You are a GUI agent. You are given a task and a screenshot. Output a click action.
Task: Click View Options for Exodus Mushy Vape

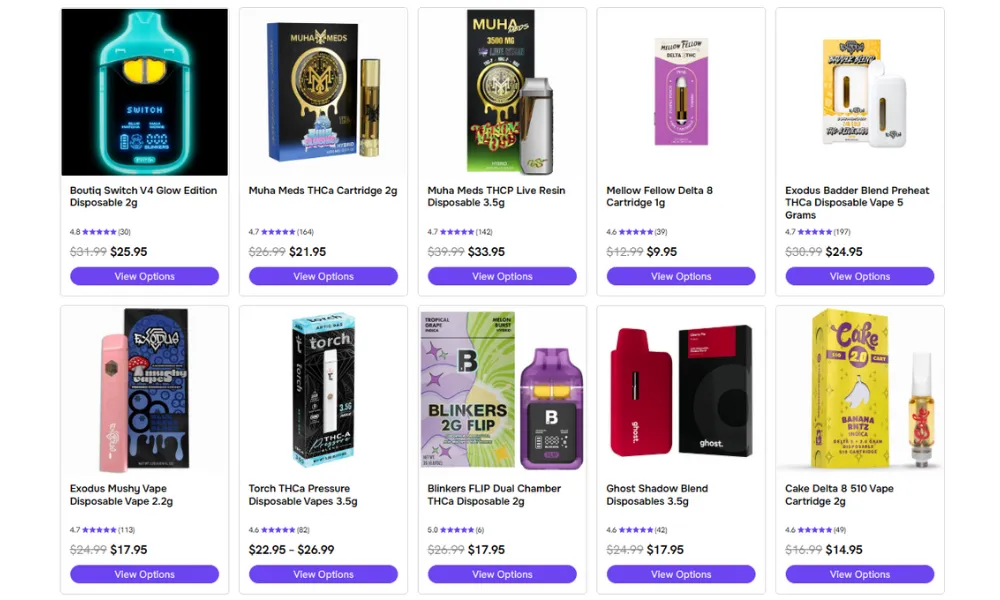point(144,574)
